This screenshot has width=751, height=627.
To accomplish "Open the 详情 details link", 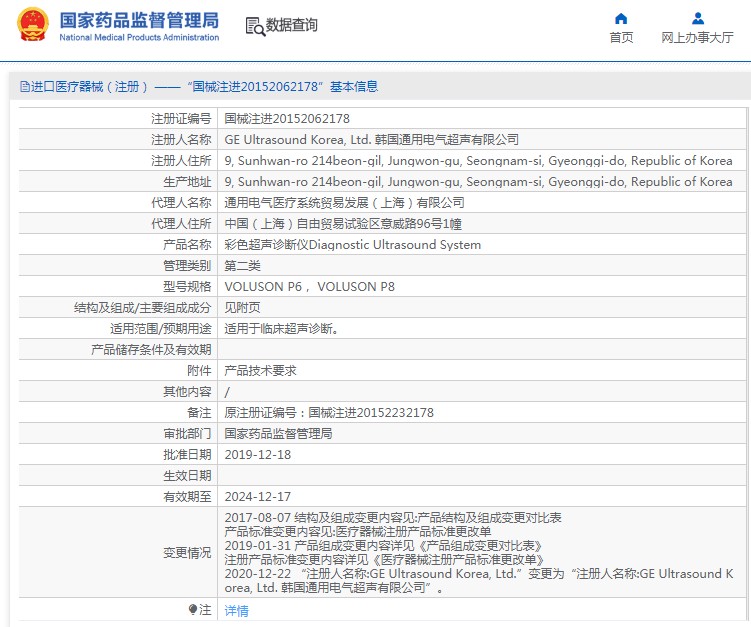I will pos(237,611).
